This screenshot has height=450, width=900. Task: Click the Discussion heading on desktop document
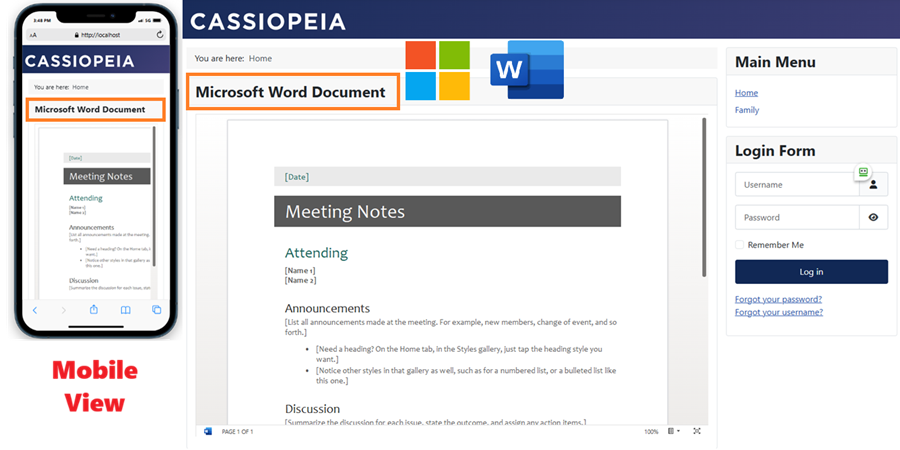312,409
